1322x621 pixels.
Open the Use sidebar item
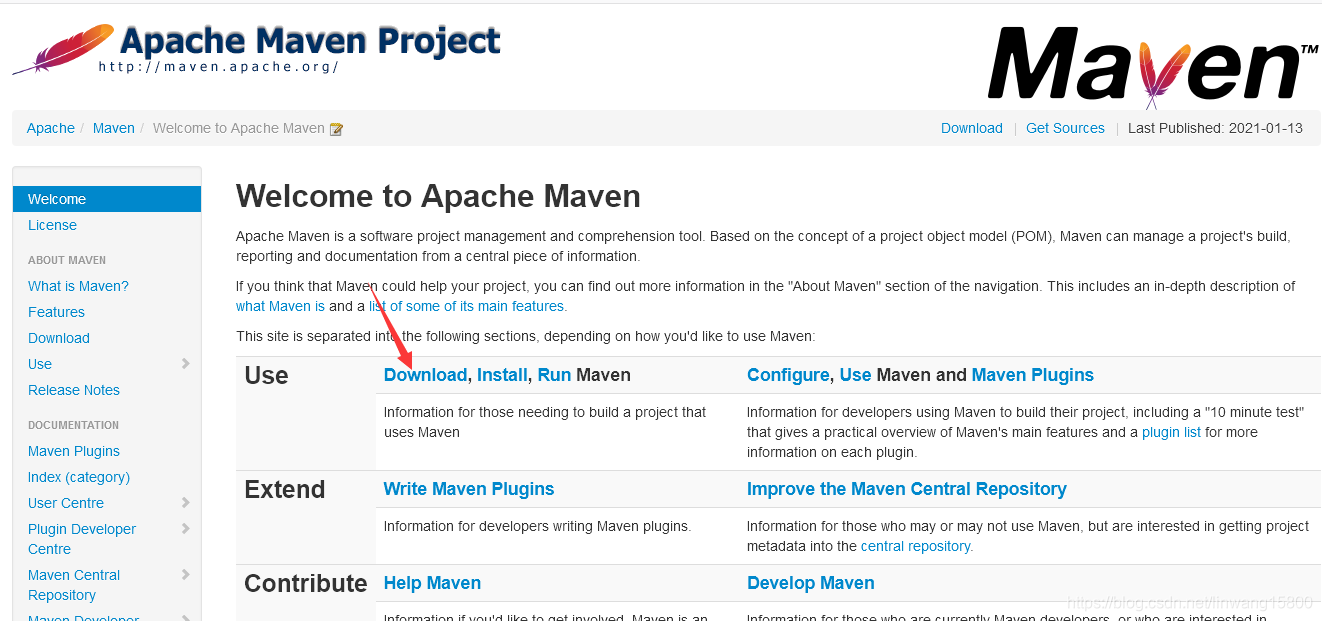point(40,364)
